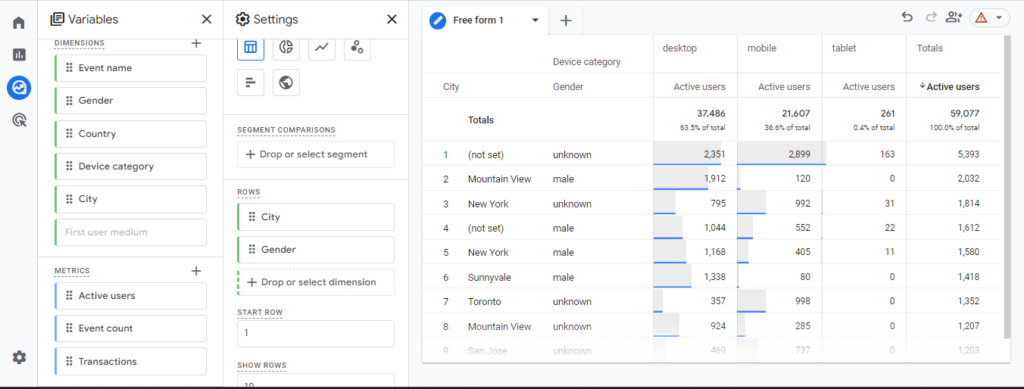1024x389 pixels.
Task: Click the Sunnyvale city cell
Action: point(489,277)
